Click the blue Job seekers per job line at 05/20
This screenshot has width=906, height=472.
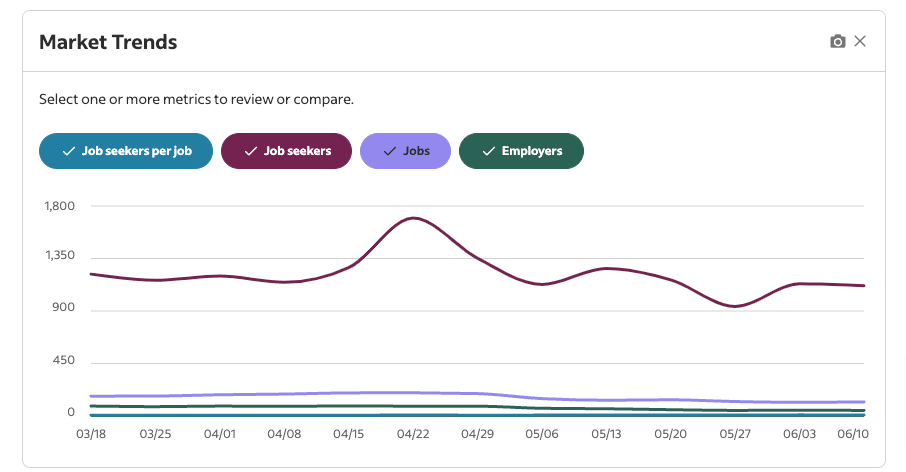[x=670, y=415]
